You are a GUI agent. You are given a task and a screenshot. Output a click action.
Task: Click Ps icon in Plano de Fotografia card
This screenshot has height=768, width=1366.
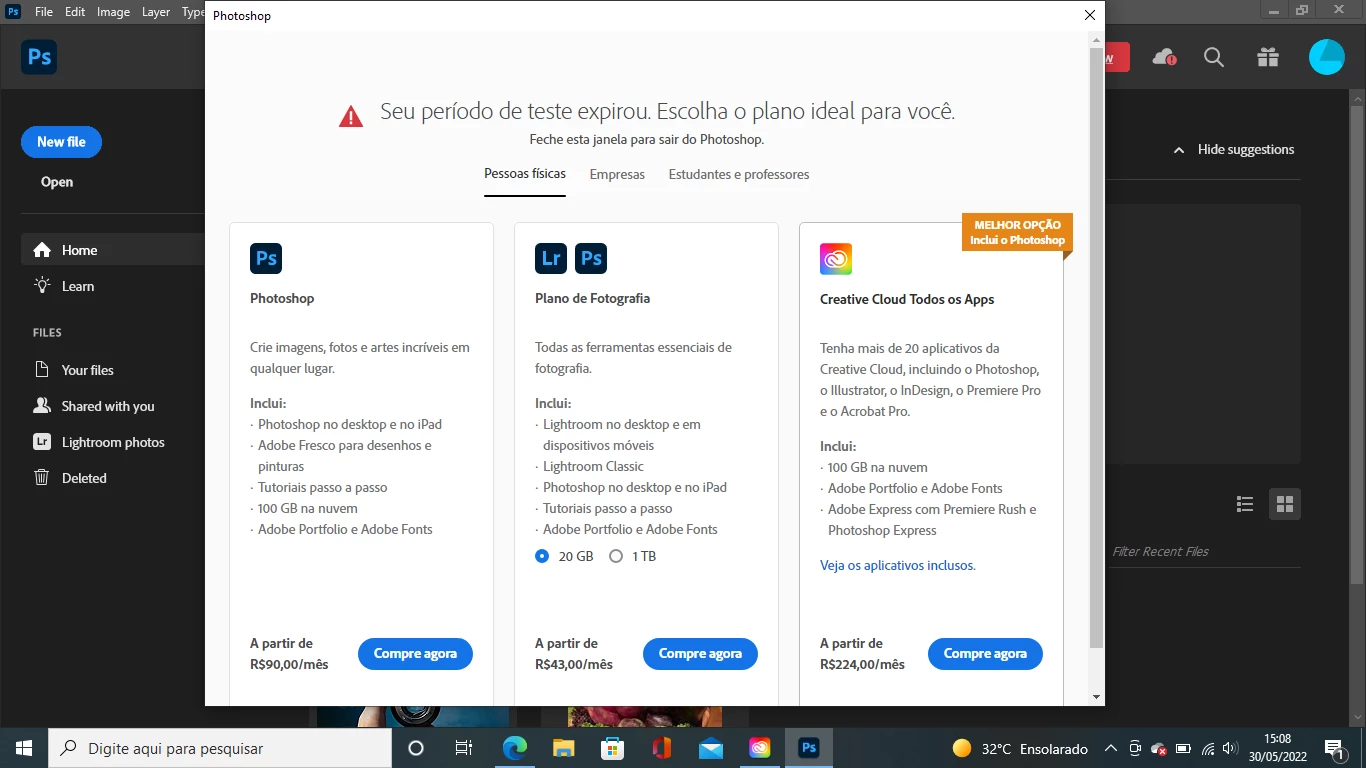pyautogui.click(x=591, y=258)
